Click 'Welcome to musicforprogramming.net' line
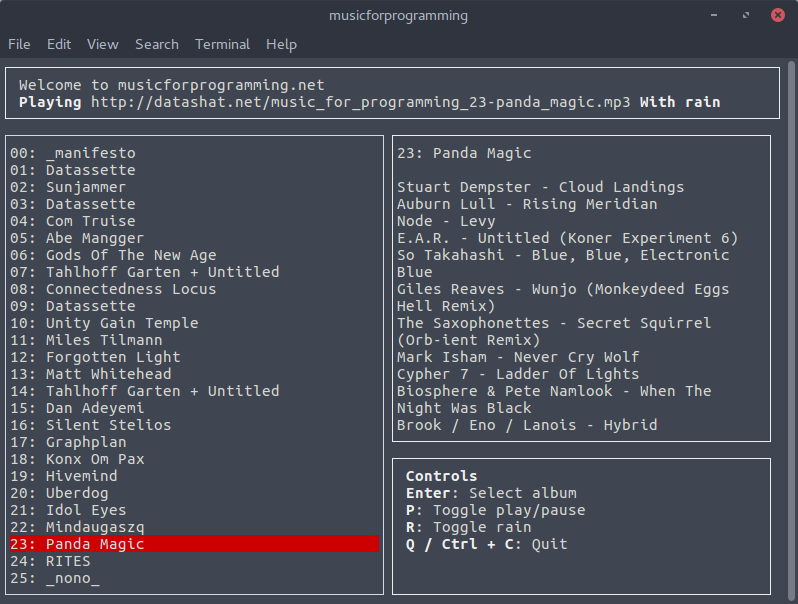Screen dimensions: 798x604 (172, 85)
